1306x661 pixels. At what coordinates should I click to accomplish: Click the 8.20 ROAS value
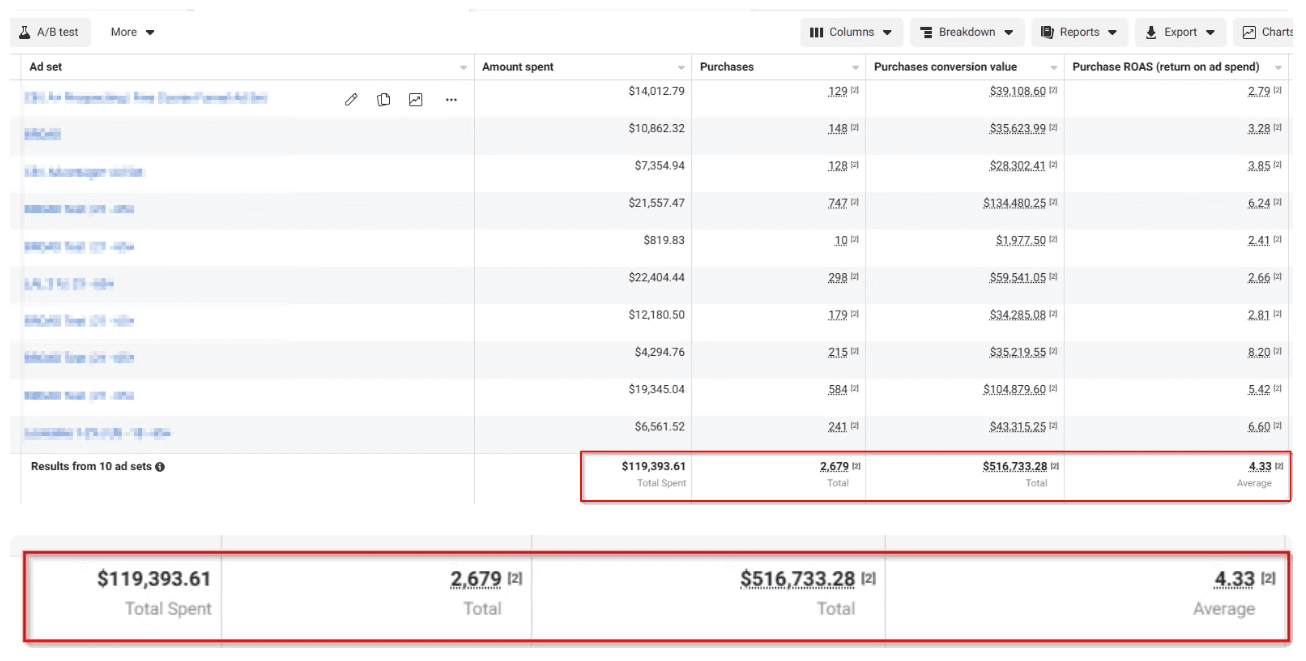(1259, 352)
